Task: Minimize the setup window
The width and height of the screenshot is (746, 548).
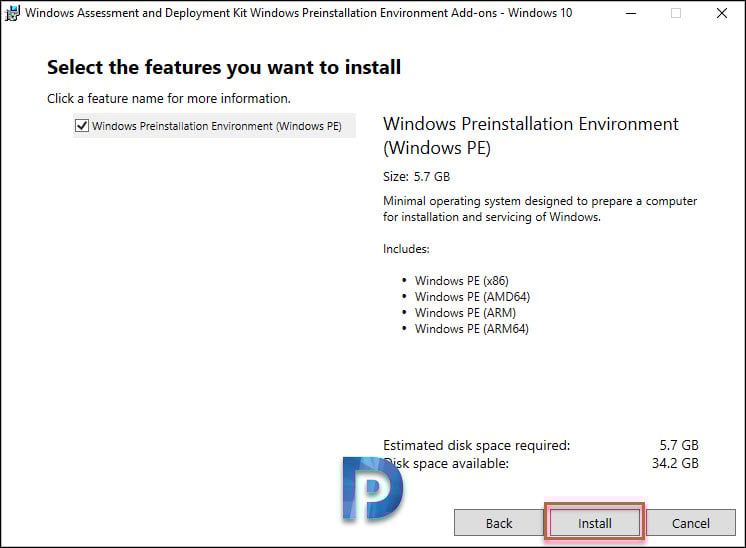Action: click(x=631, y=13)
